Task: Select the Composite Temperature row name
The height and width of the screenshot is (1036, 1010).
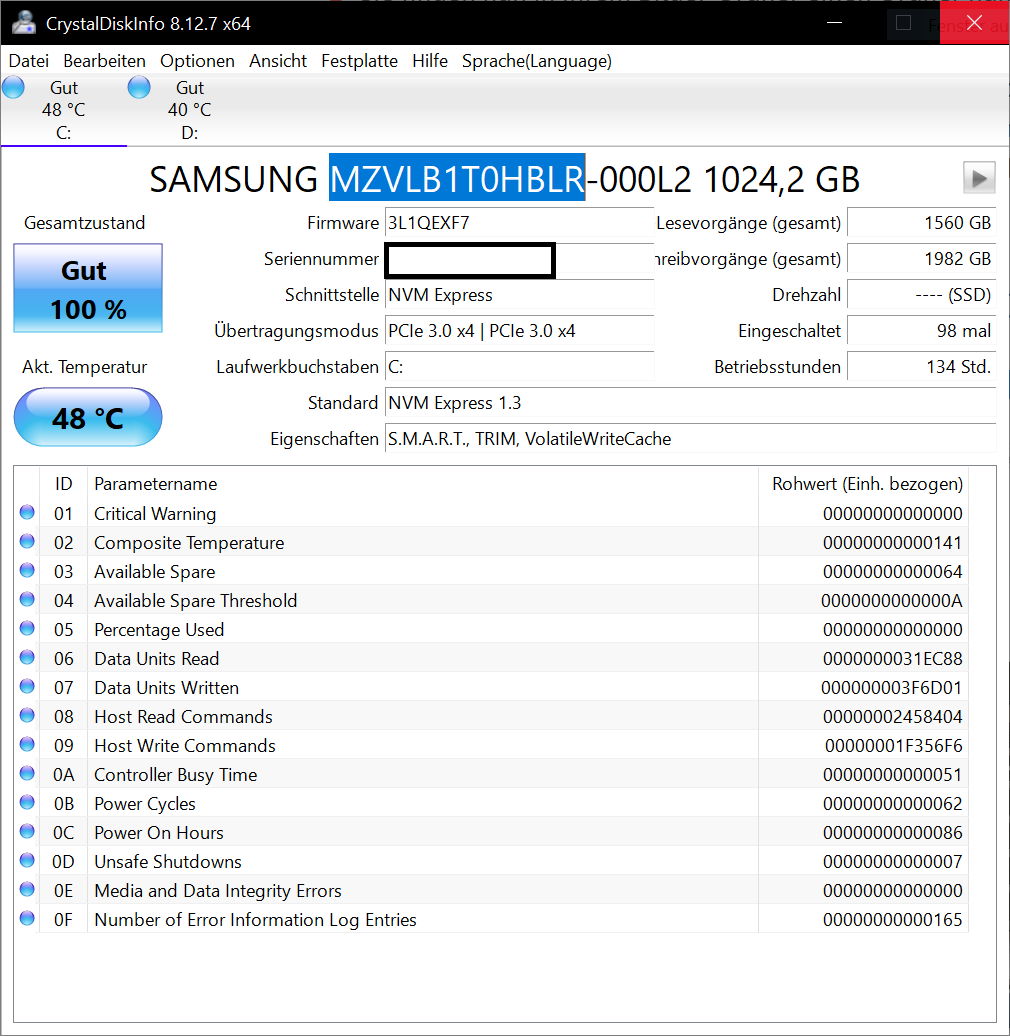Action: [189, 542]
